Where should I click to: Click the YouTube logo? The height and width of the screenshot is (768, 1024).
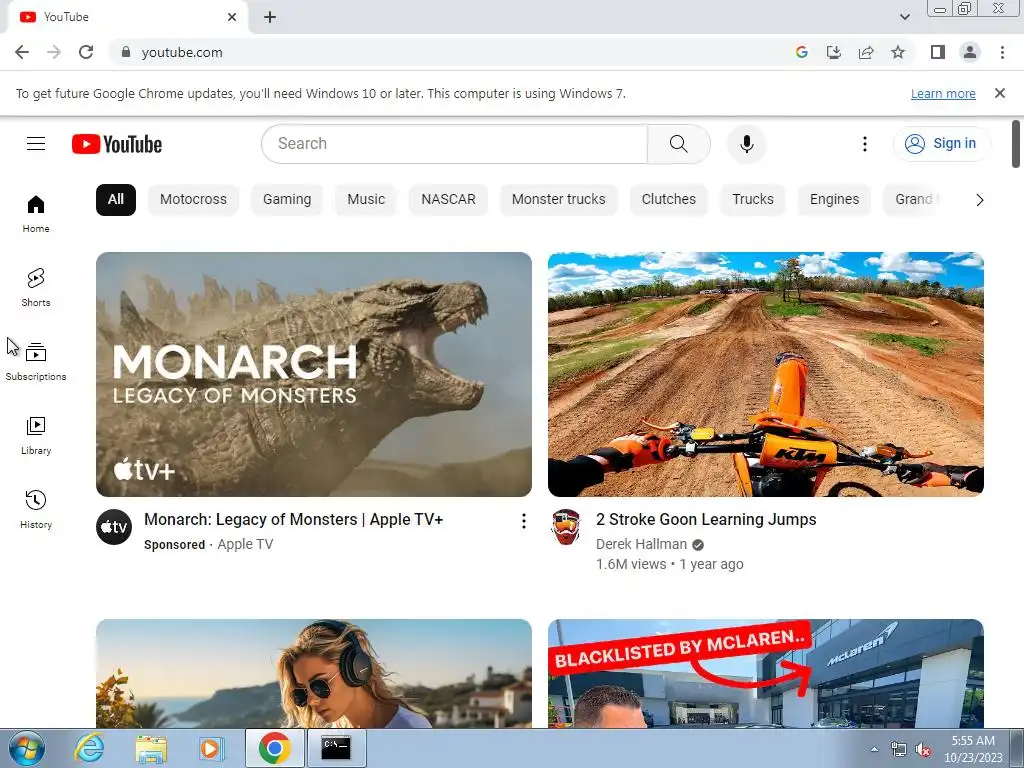[x=117, y=144]
